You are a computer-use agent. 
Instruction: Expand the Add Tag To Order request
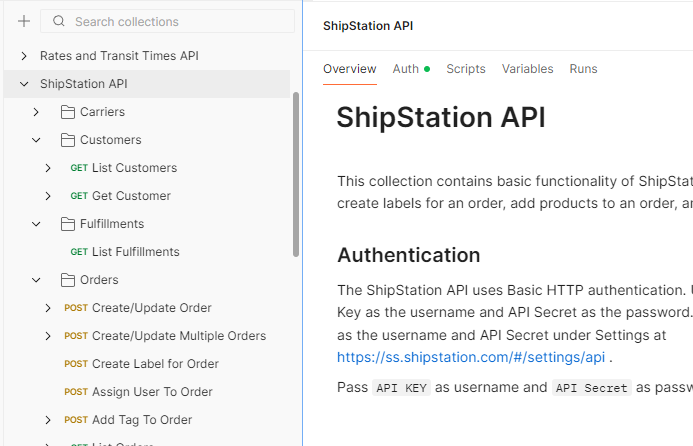pyautogui.click(x=48, y=420)
